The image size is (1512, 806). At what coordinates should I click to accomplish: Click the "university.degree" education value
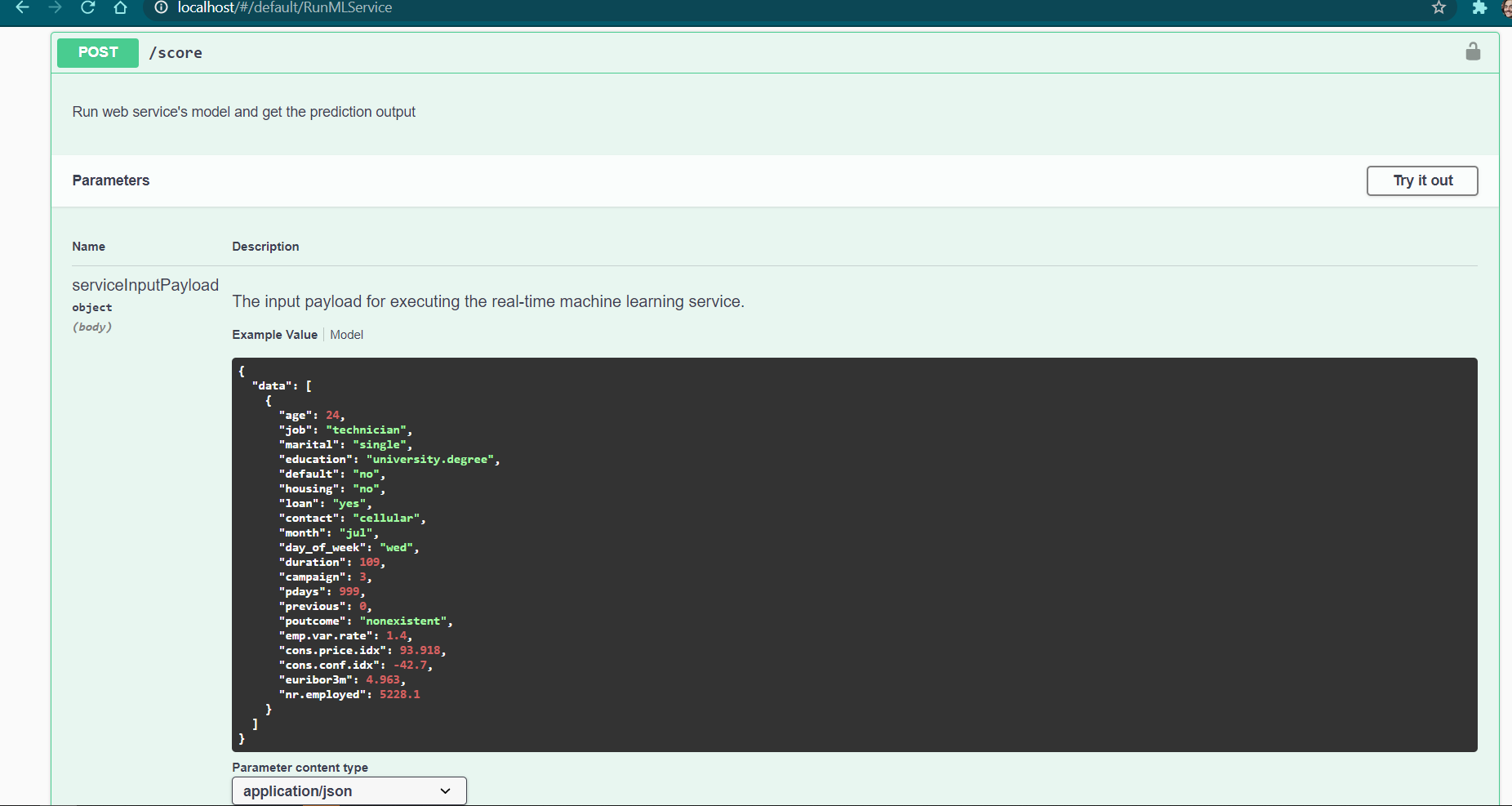point(430,460)
